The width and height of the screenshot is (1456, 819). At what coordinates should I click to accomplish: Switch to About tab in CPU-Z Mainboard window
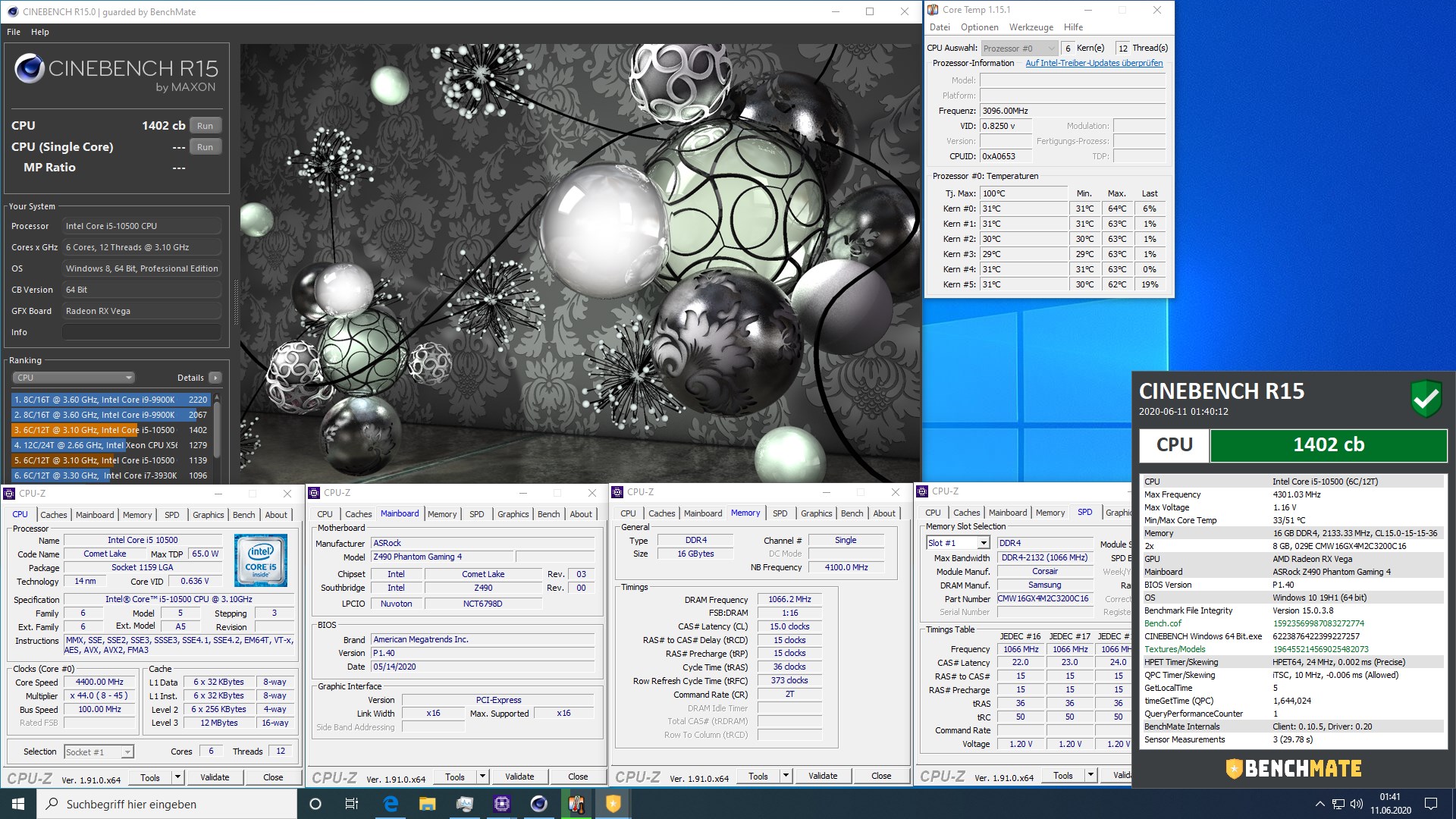(581, 514)
